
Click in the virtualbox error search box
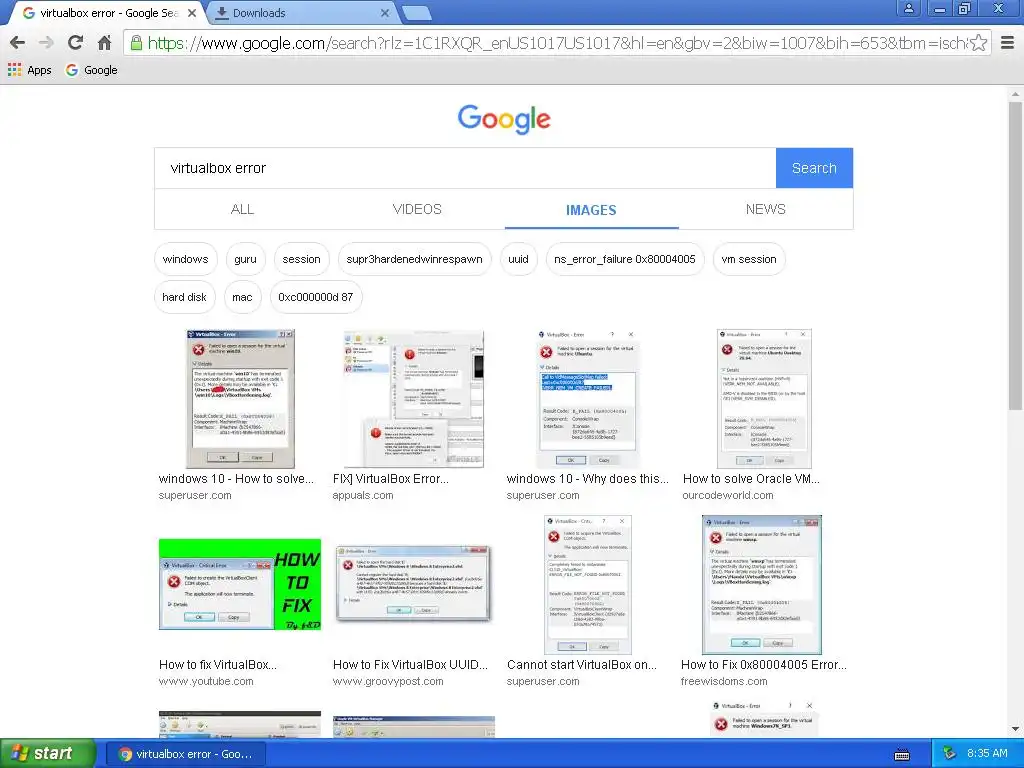pos(465,168)
